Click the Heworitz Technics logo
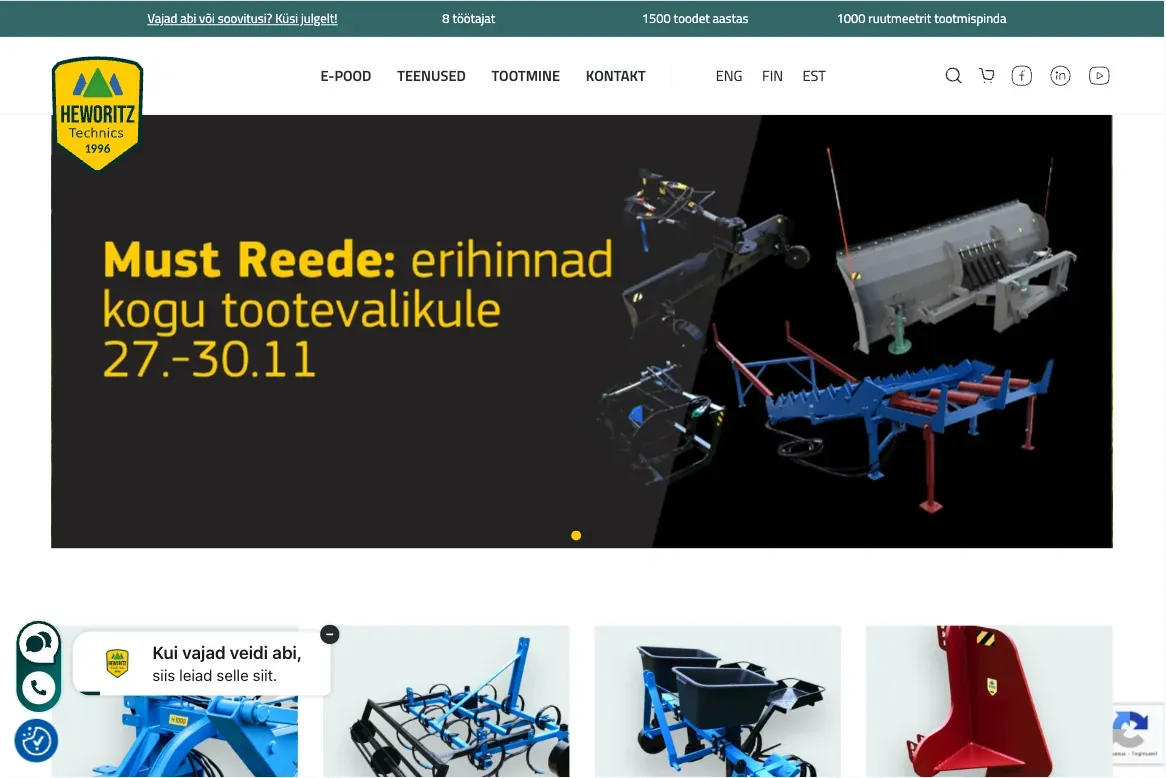 tap(97, 113)
